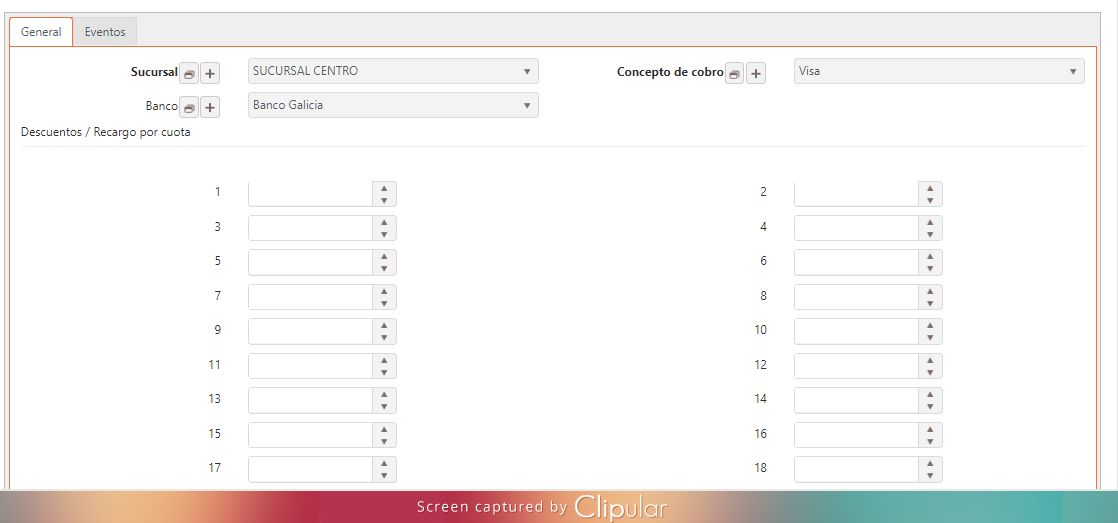Screen dimensions: 1118x523
Task: Add a new Banco with plus icon
Action: 210,108
